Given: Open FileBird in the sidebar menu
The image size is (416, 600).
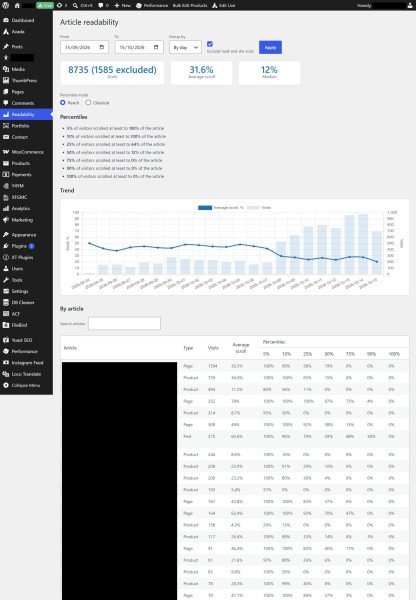Looking at the screenshot, I should (x=26, y=325).
